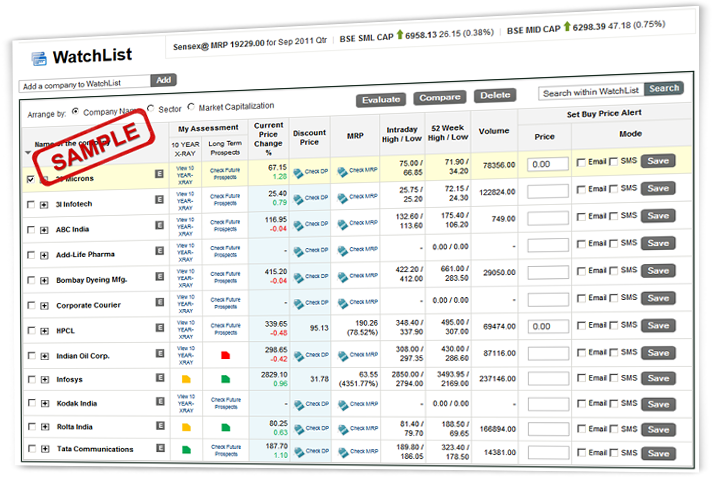This screenshot has height=477, width=712.
Task: Expand the Bombay Dyeing Mfg. row
Action: 44,280
